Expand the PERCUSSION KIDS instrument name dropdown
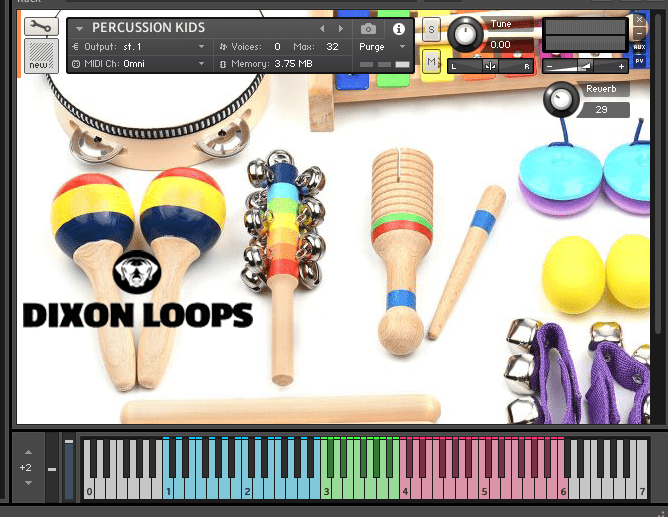Viewport: 668px width, 517px height. tap(79, 28)
